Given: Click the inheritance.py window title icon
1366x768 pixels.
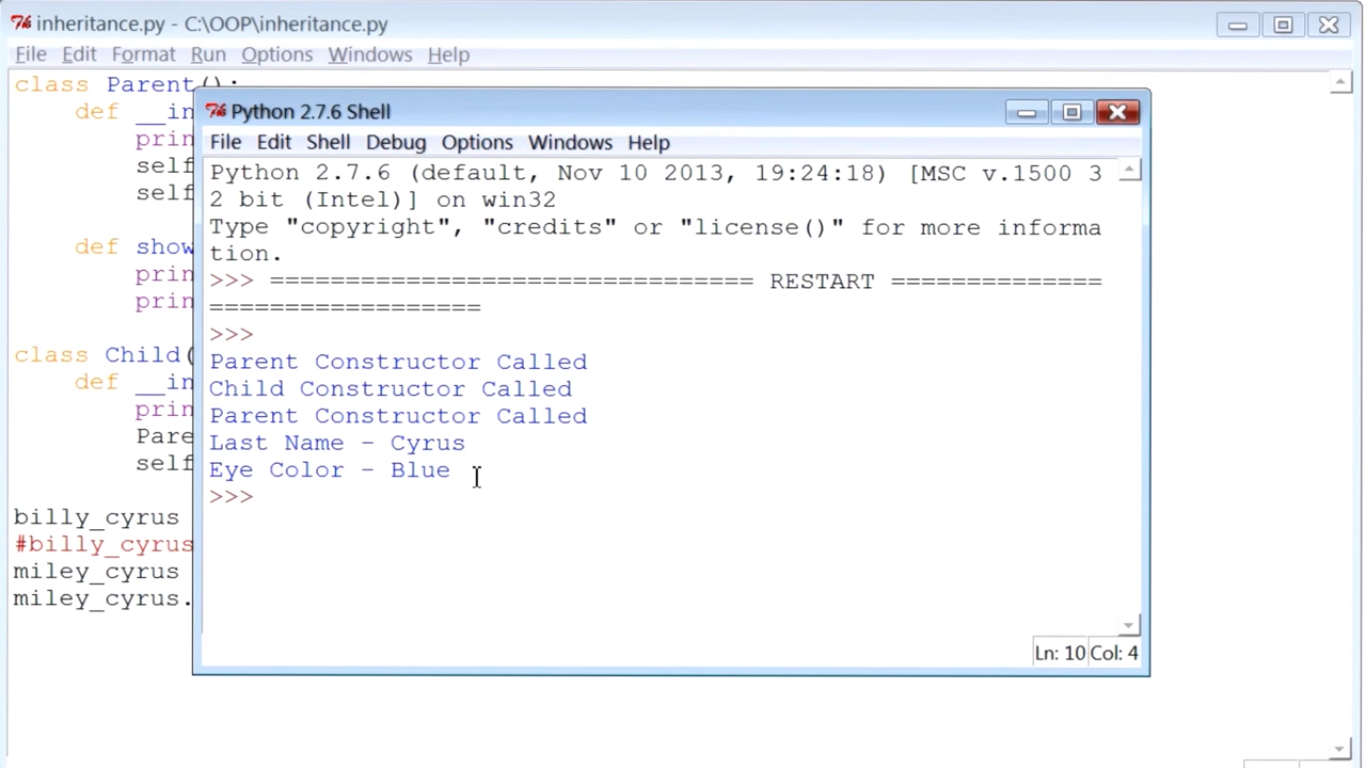Looking at the screenshot, I should coord(21,23).
